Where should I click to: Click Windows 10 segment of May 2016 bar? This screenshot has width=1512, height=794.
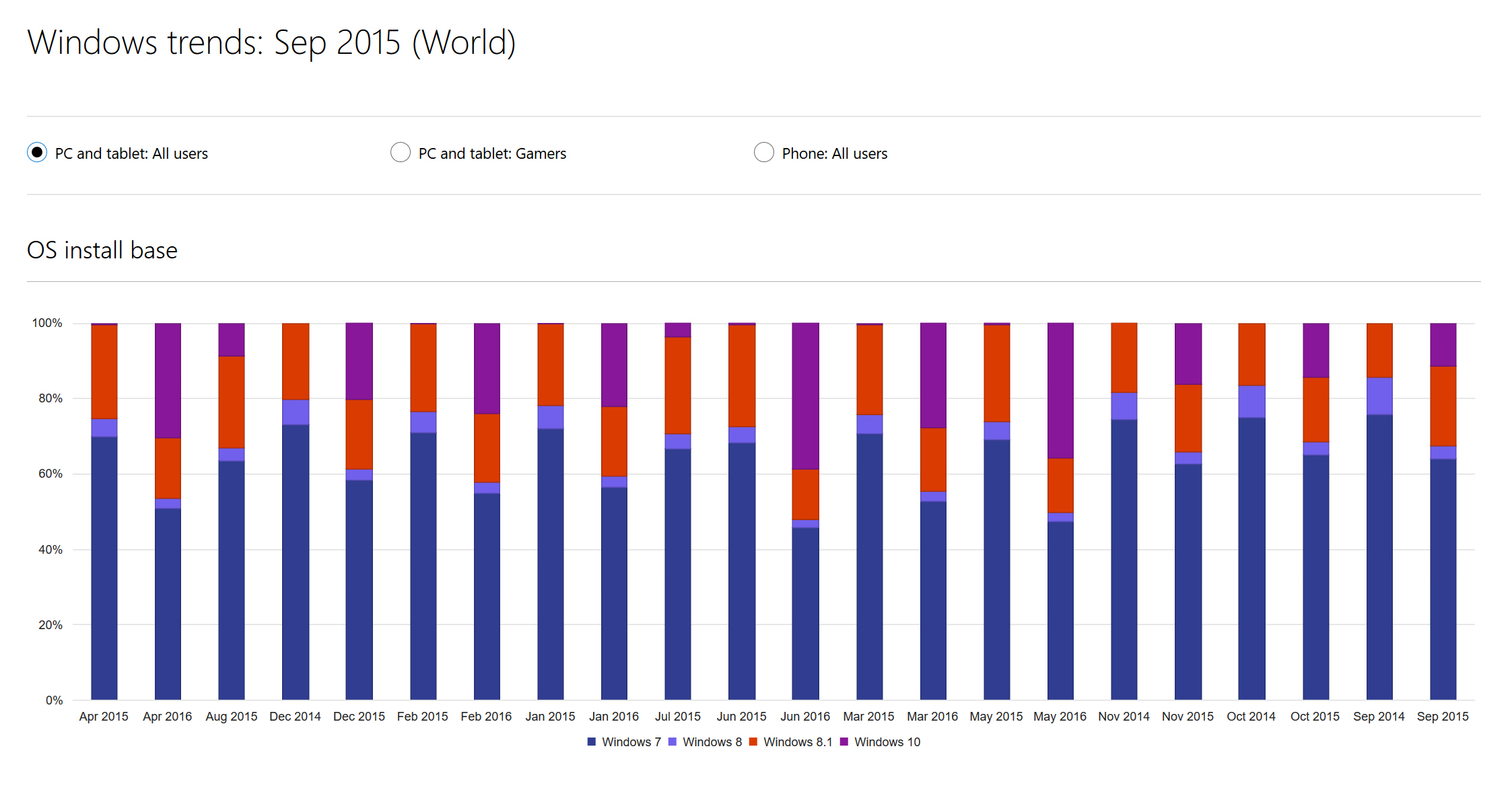1060,390
